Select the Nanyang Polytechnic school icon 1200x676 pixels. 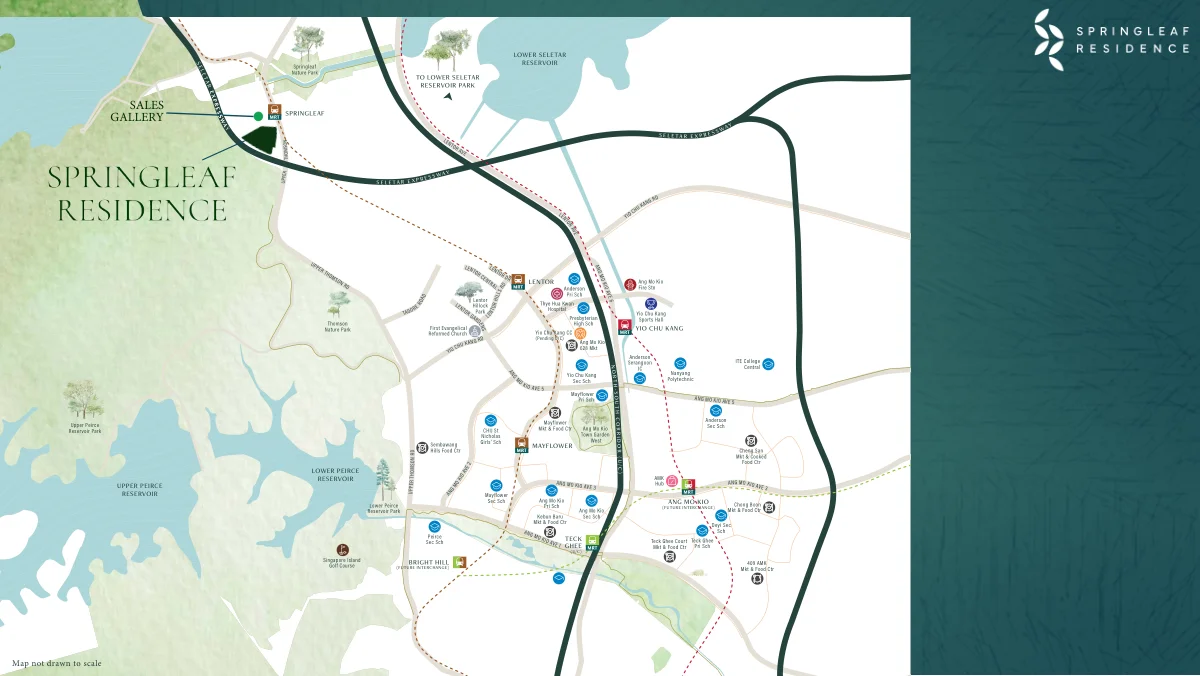tap(680, 363)
